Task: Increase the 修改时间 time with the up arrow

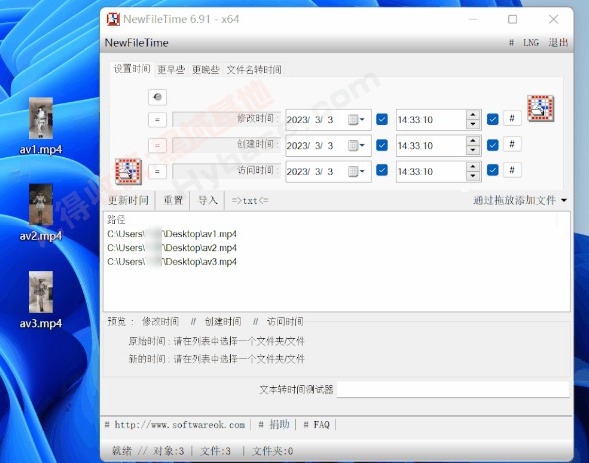Action: (x=473, y=115)
